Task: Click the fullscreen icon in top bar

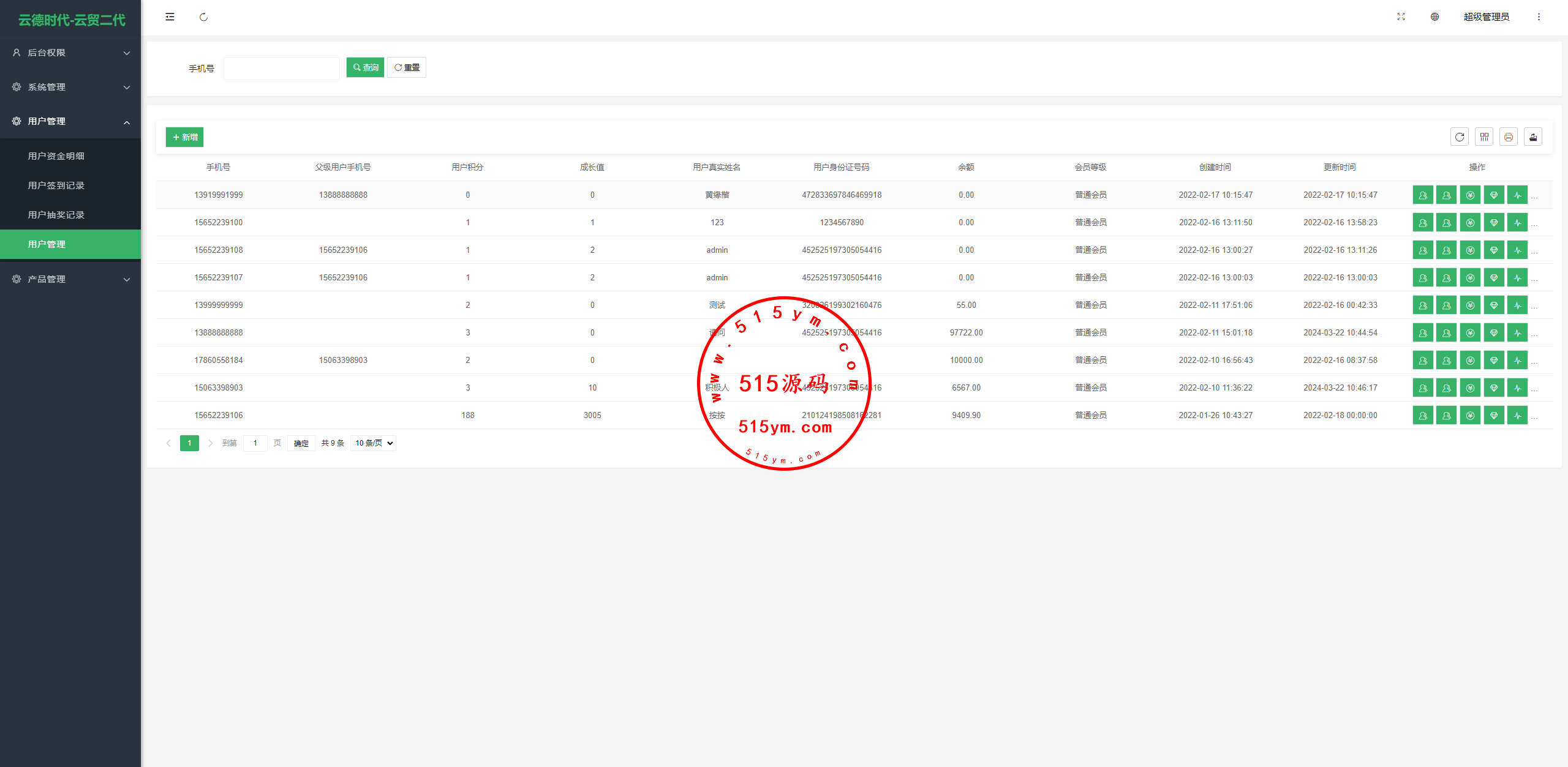Action: pyautogui.click(x=1401, y=17)
